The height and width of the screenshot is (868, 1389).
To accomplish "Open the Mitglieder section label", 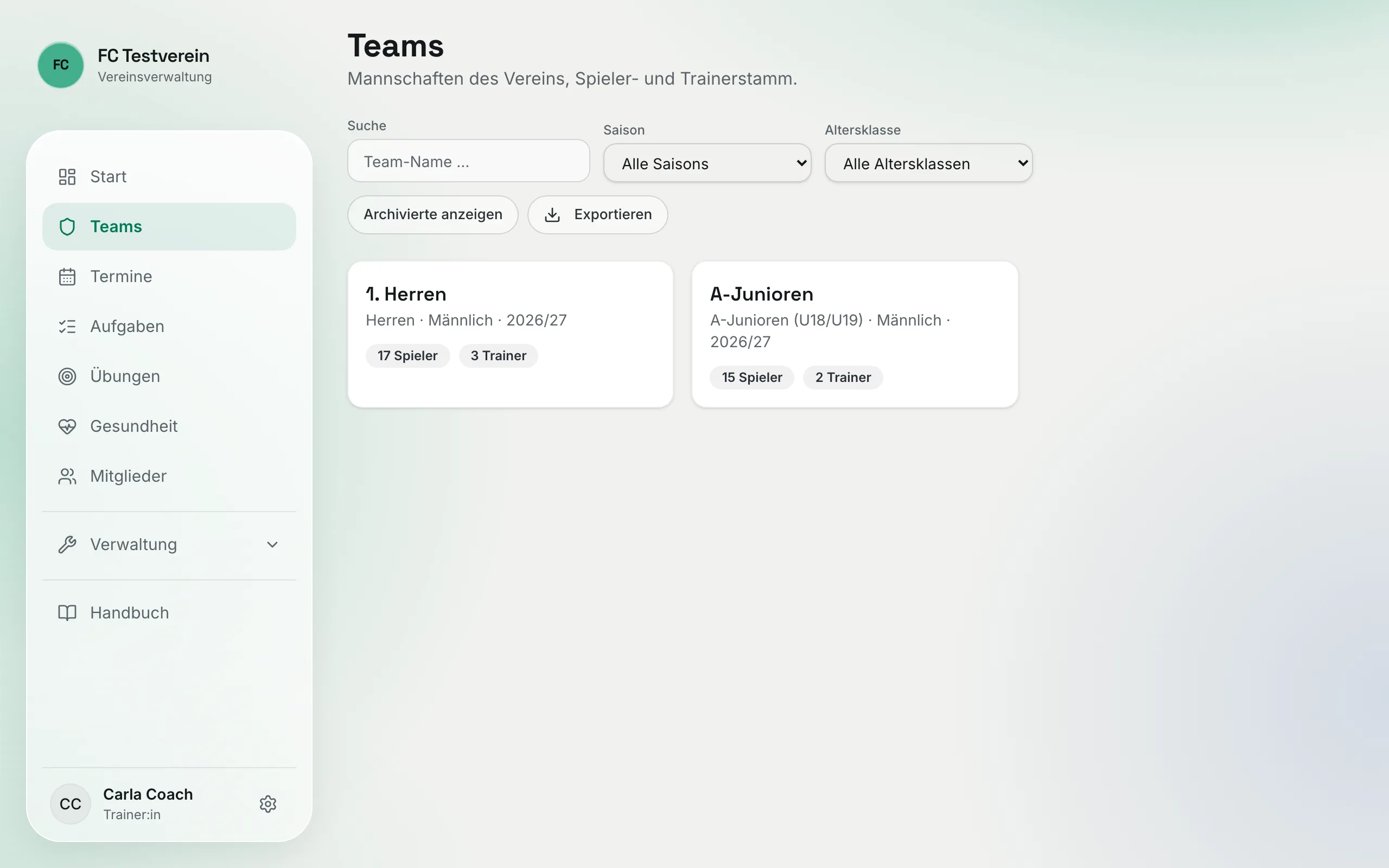I will (x=129, y=476).
